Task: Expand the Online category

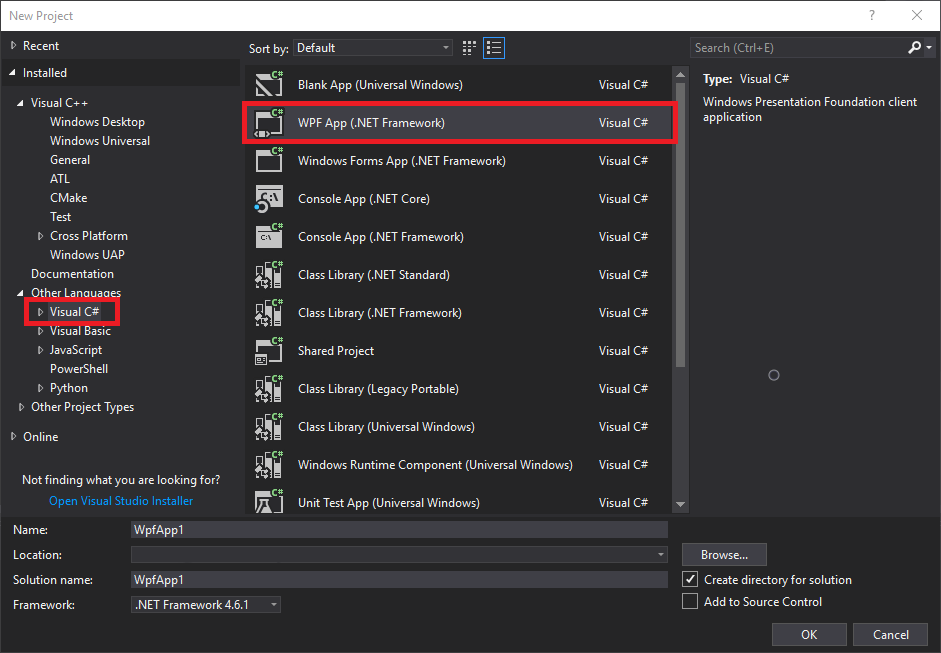Action: 13,437
